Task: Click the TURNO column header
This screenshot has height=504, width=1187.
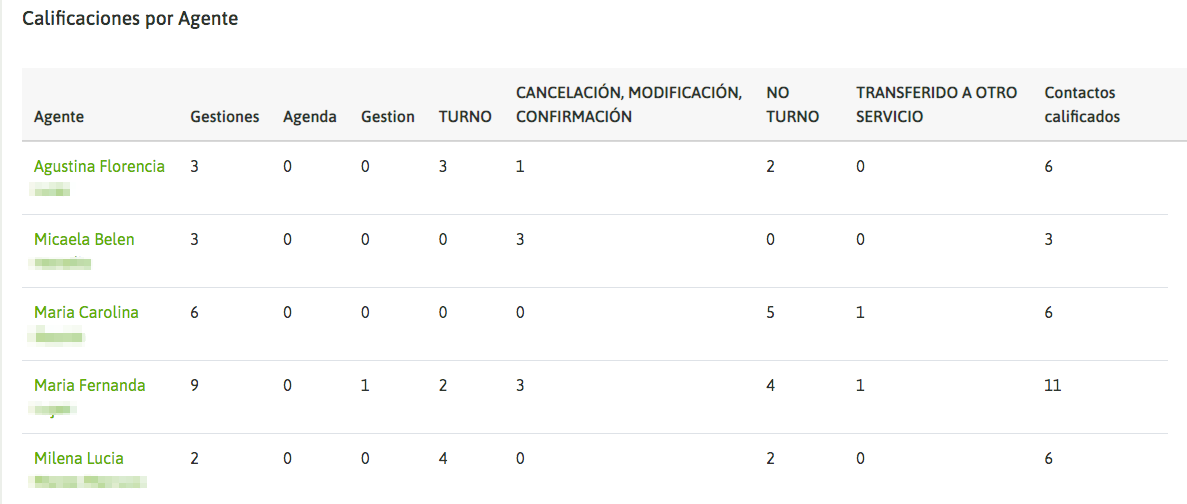Action: click(x=465, y=117)
